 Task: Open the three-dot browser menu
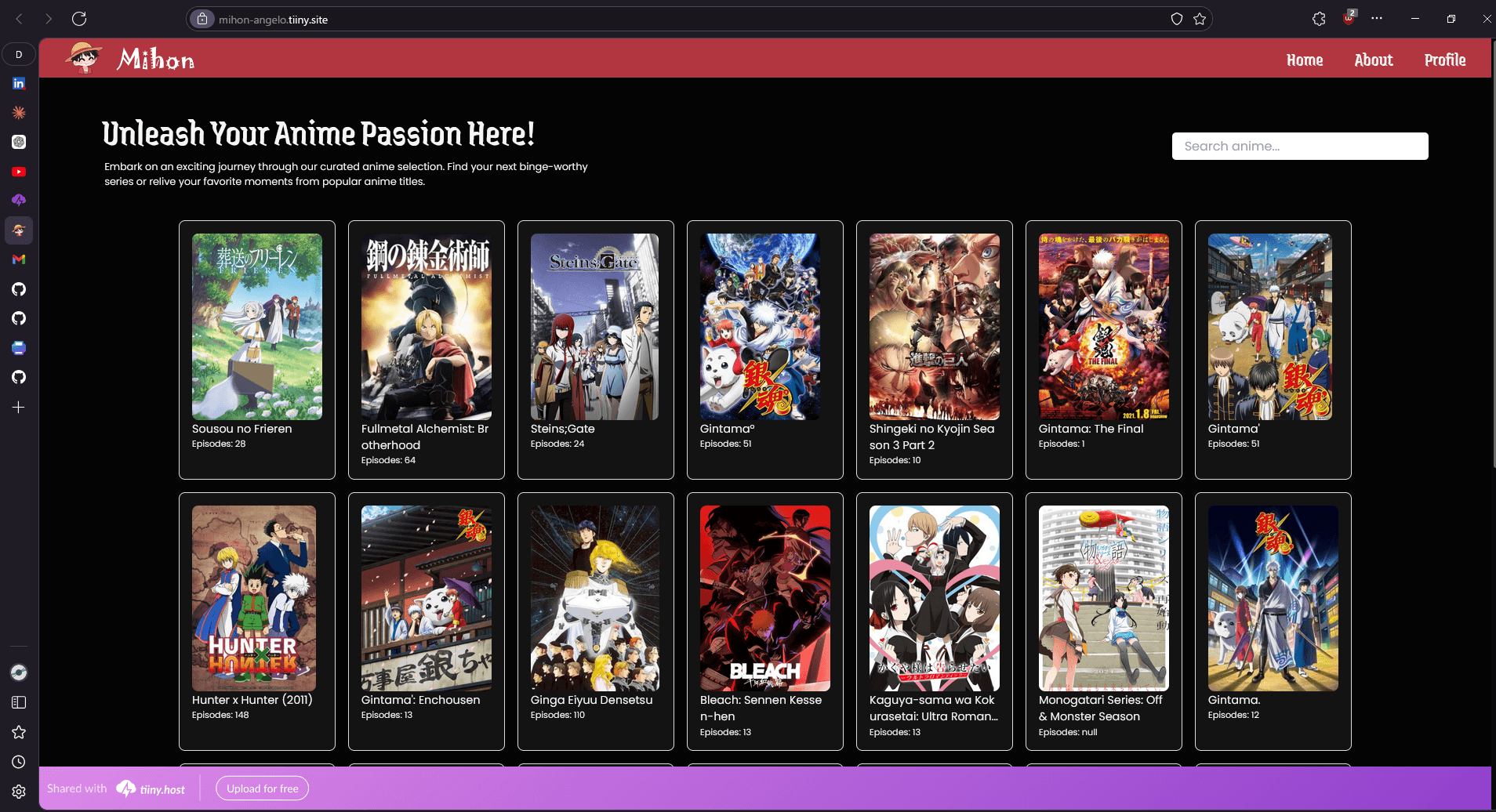tap(1377, 19)
